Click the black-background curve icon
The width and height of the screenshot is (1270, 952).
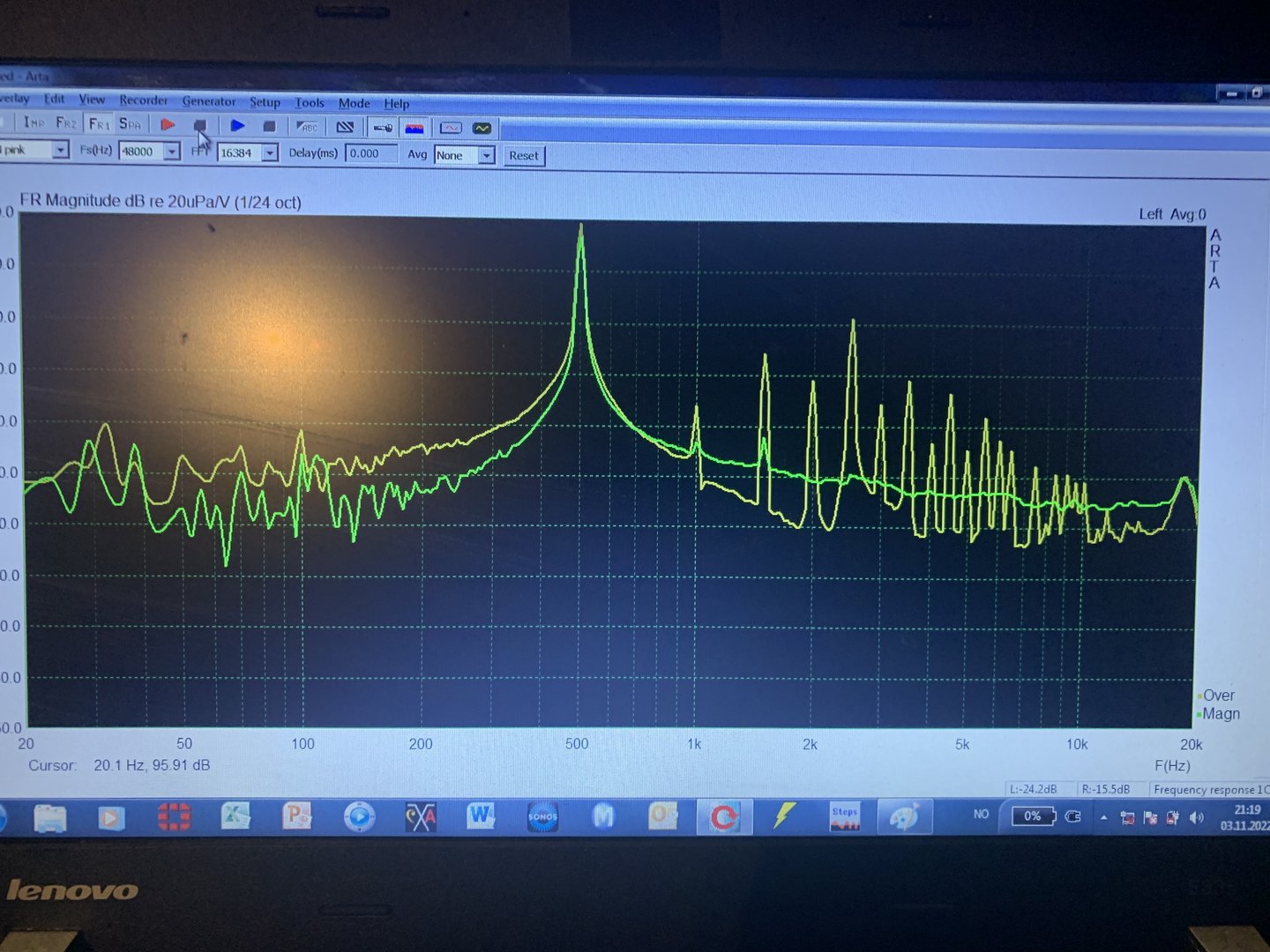pos(482,129)
